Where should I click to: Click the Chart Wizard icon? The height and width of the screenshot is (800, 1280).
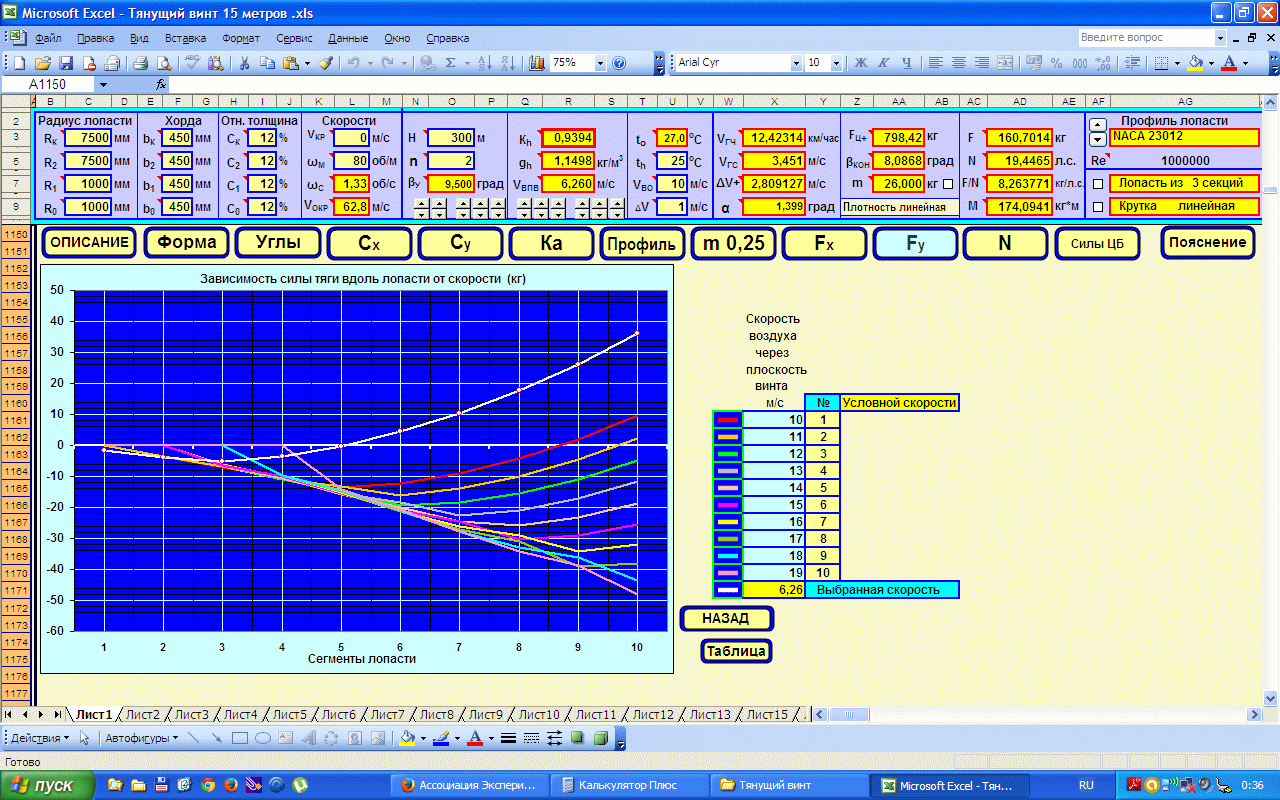tap(536, 62)
